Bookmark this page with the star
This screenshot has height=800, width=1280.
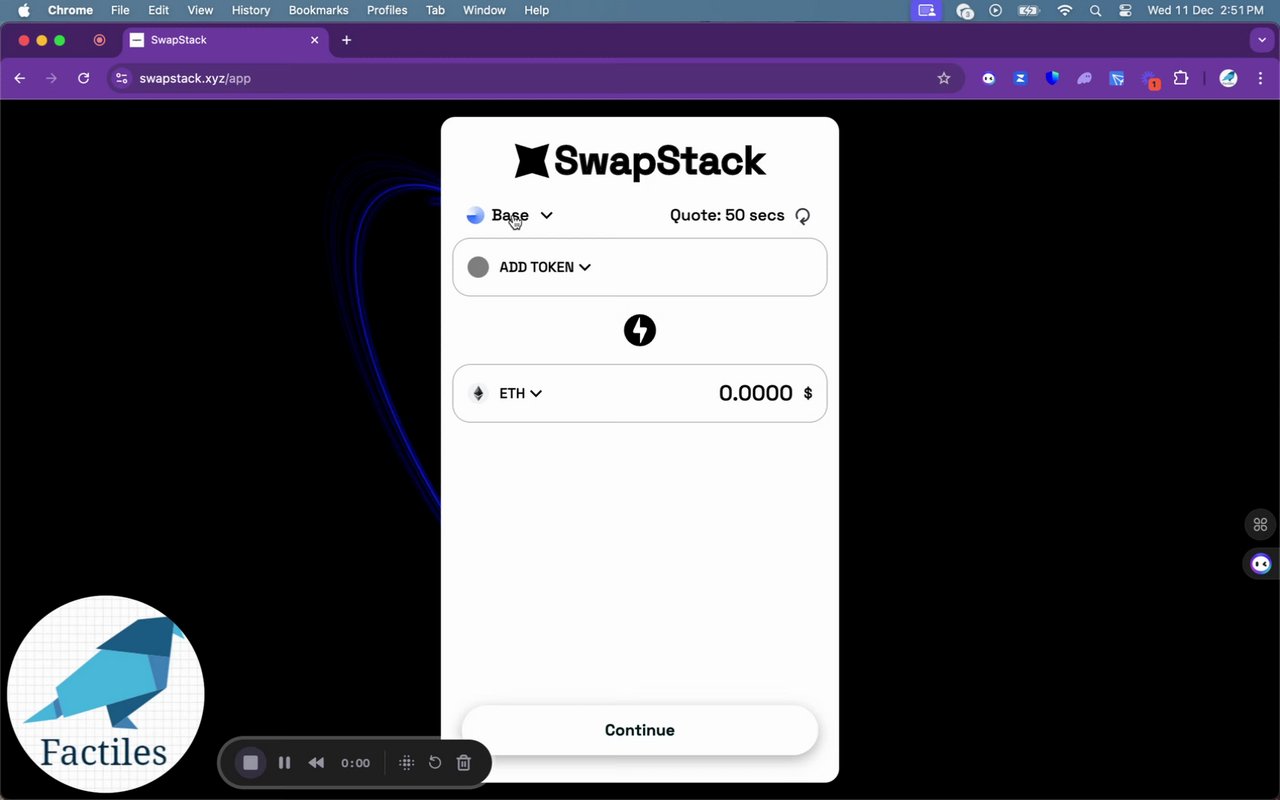point(943,78)
